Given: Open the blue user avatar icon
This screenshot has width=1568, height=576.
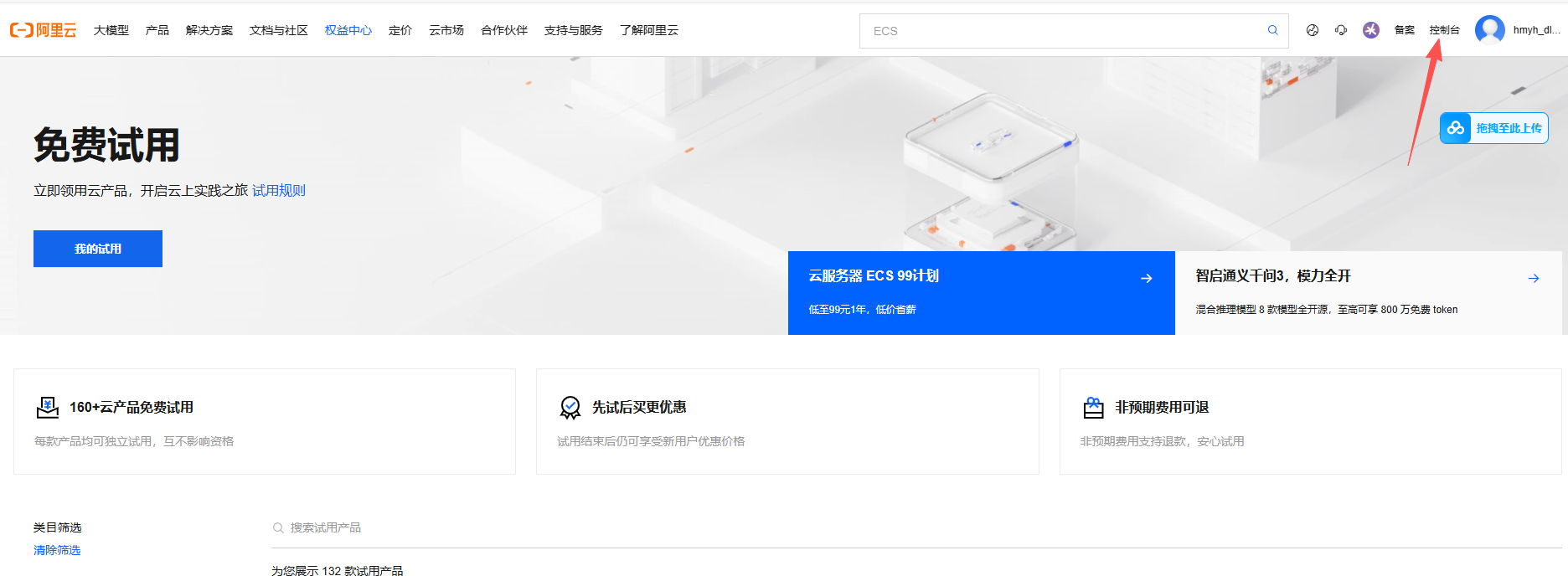Looking at the screenshot, I should (1489, 30).
